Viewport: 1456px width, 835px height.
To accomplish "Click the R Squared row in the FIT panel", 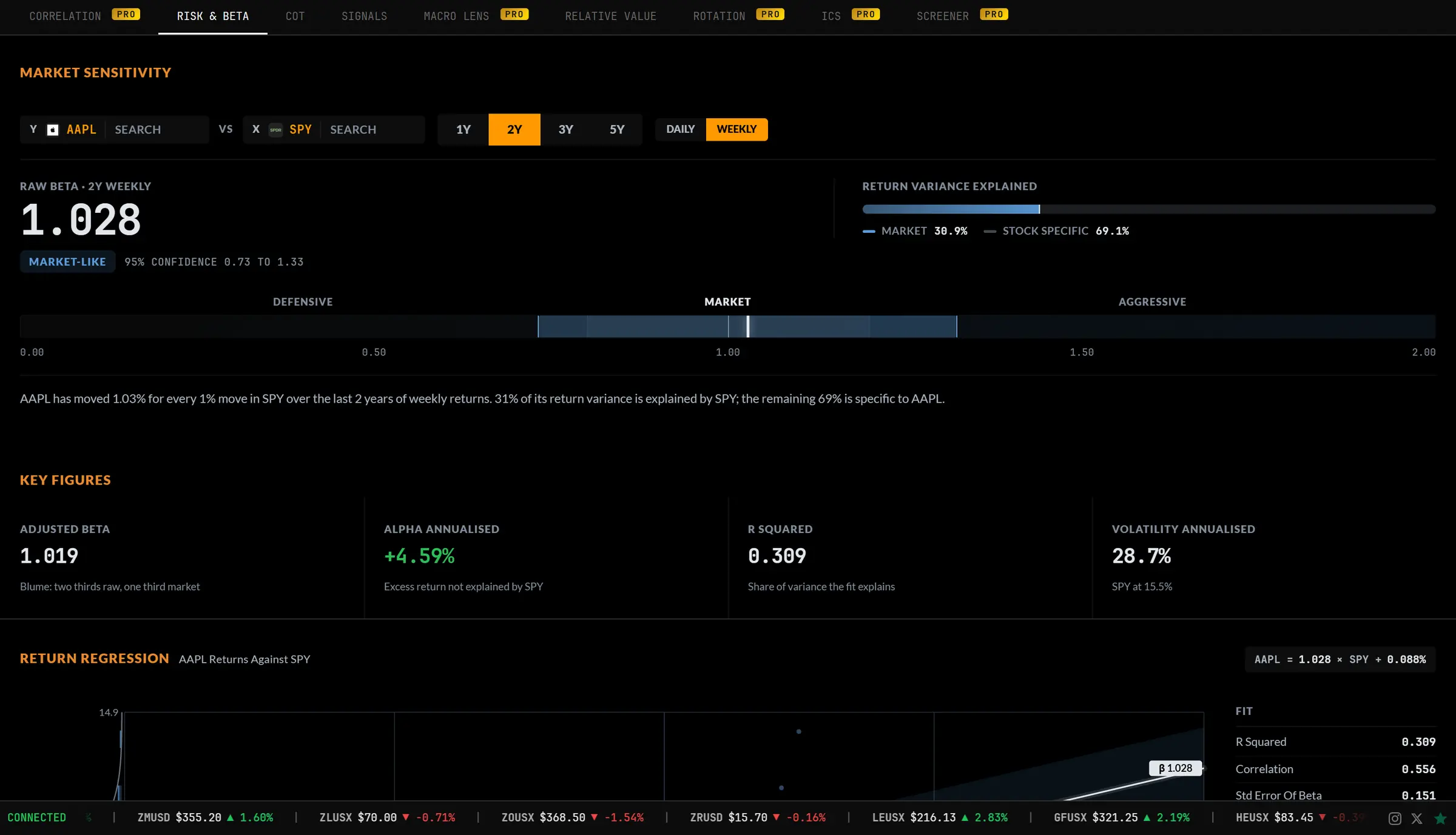I will 1335,742.
